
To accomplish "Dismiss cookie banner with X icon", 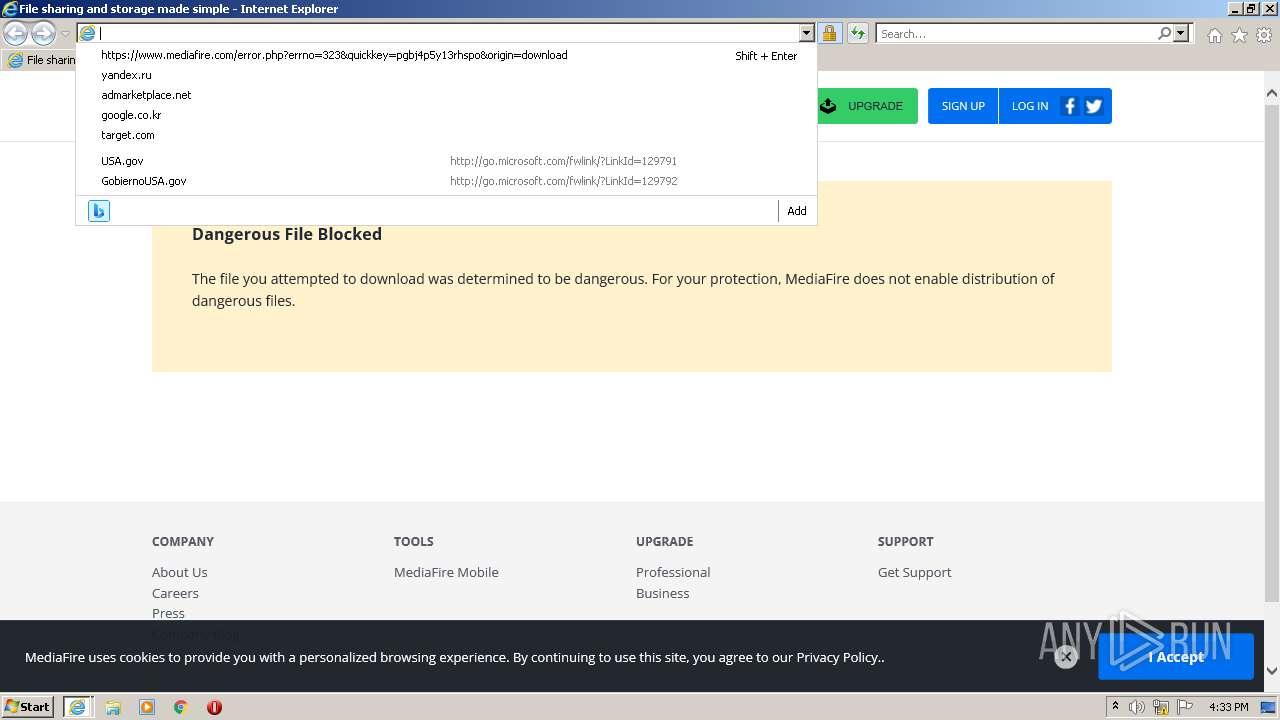I will click(1066, 657).
